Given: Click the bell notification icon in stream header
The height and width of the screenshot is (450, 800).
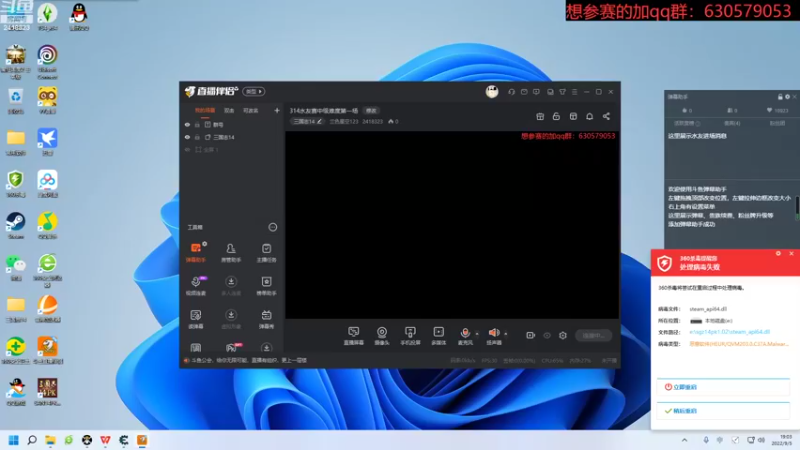Looking at the screenshot, I should (589, 116).
